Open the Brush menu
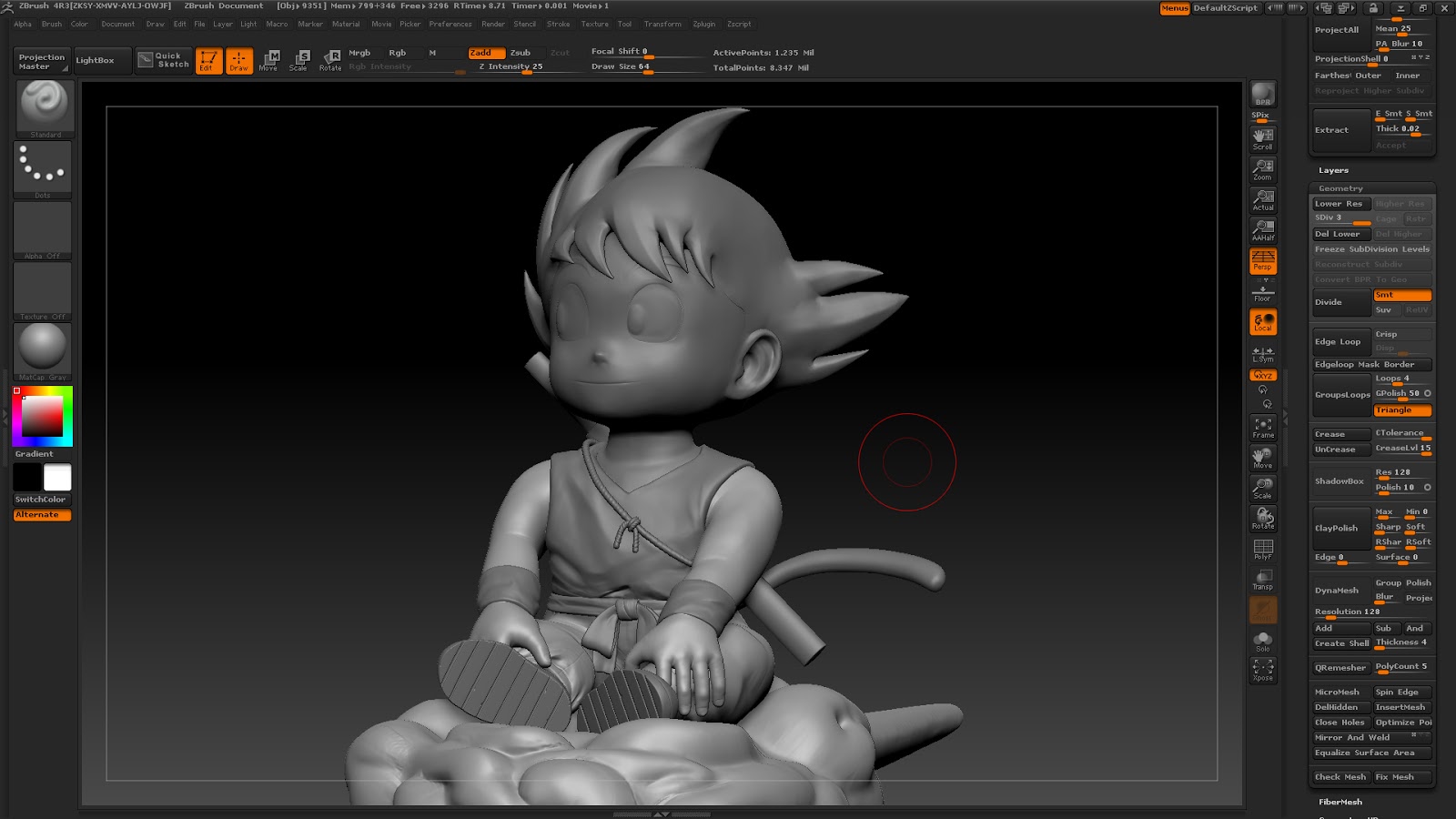 tap(52, 25)
